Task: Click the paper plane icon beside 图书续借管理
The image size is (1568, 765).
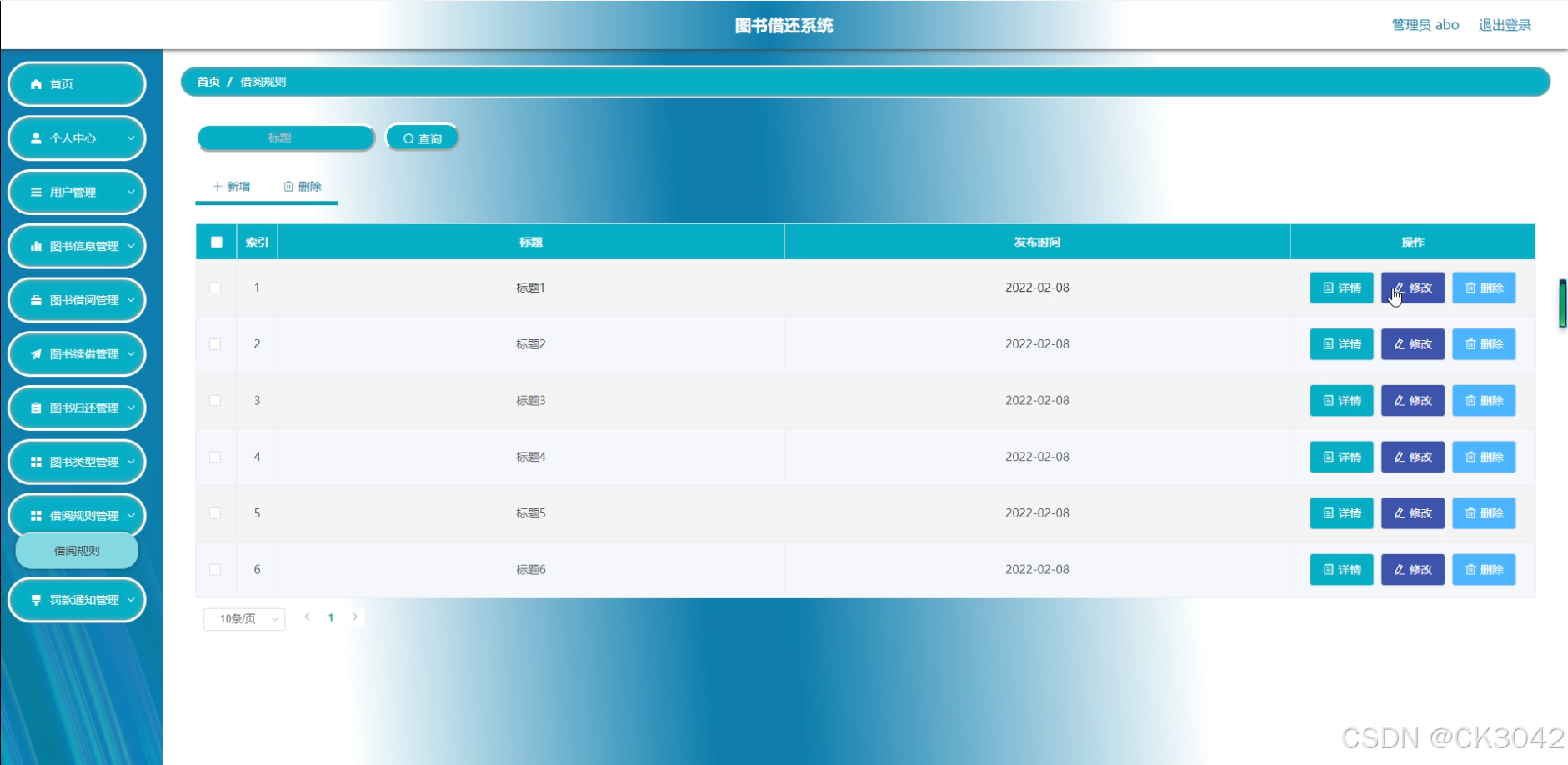Action: 36,354
